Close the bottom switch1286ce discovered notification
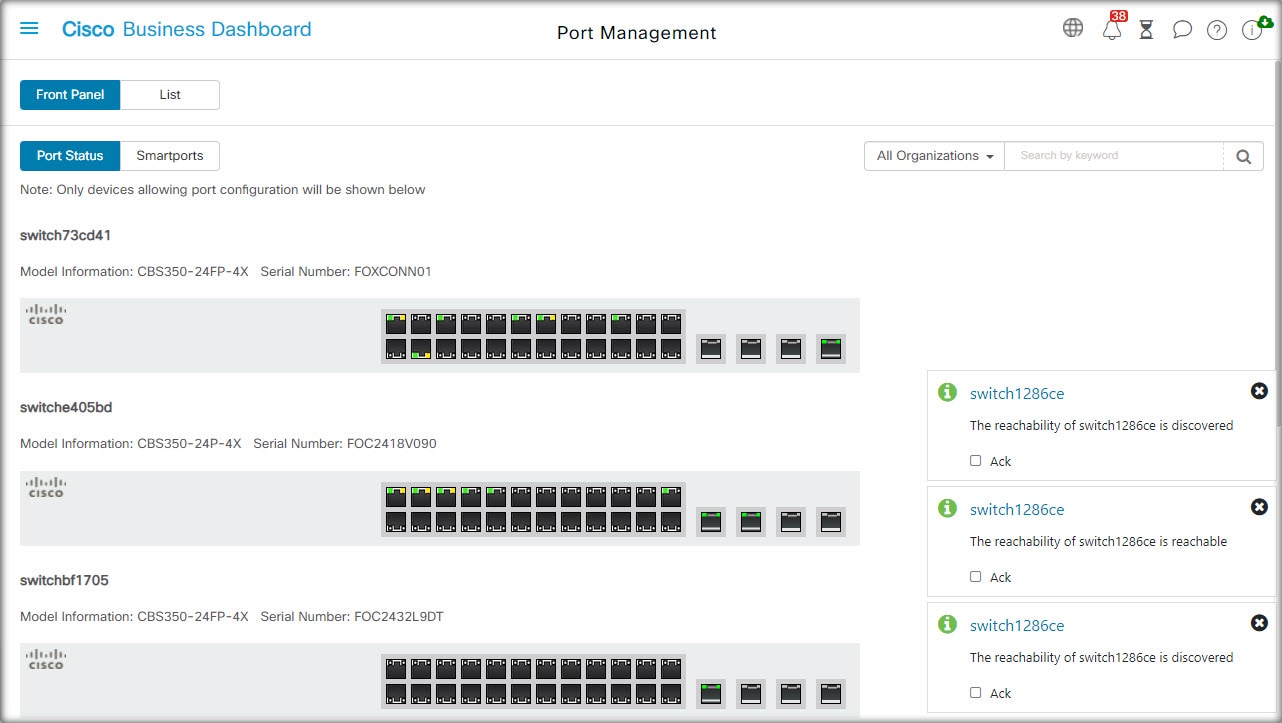The image size is (1282, 723). coord(1259,623)
